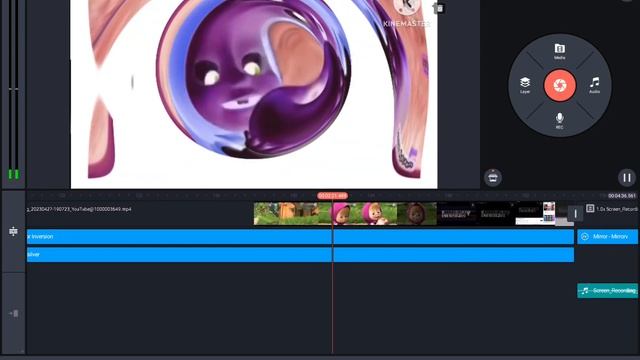Tap the transition handle between video clips
The image size is (640, 360).
click(575, 213)
